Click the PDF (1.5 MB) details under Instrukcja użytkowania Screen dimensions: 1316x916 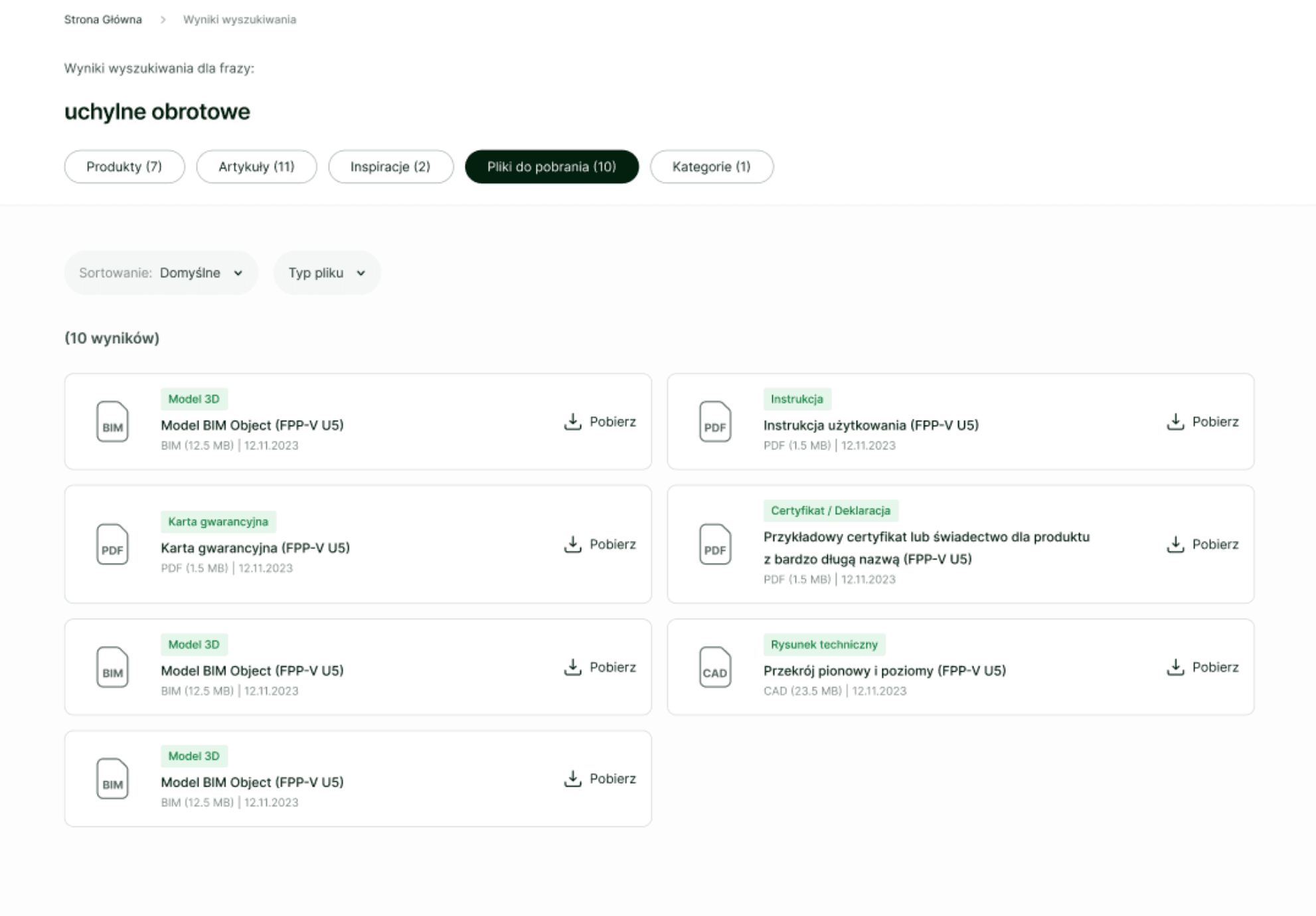pos(829,445)
